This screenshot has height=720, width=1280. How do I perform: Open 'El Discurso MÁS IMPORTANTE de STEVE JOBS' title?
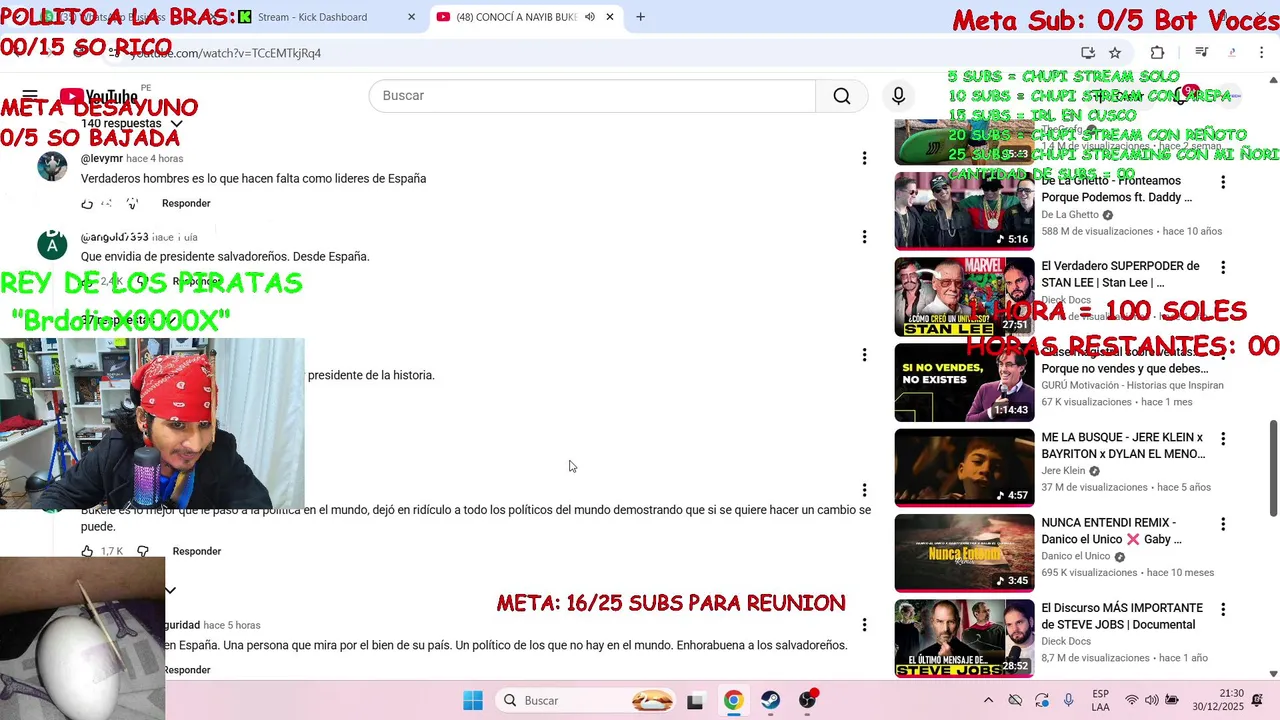coord(1122,616)
